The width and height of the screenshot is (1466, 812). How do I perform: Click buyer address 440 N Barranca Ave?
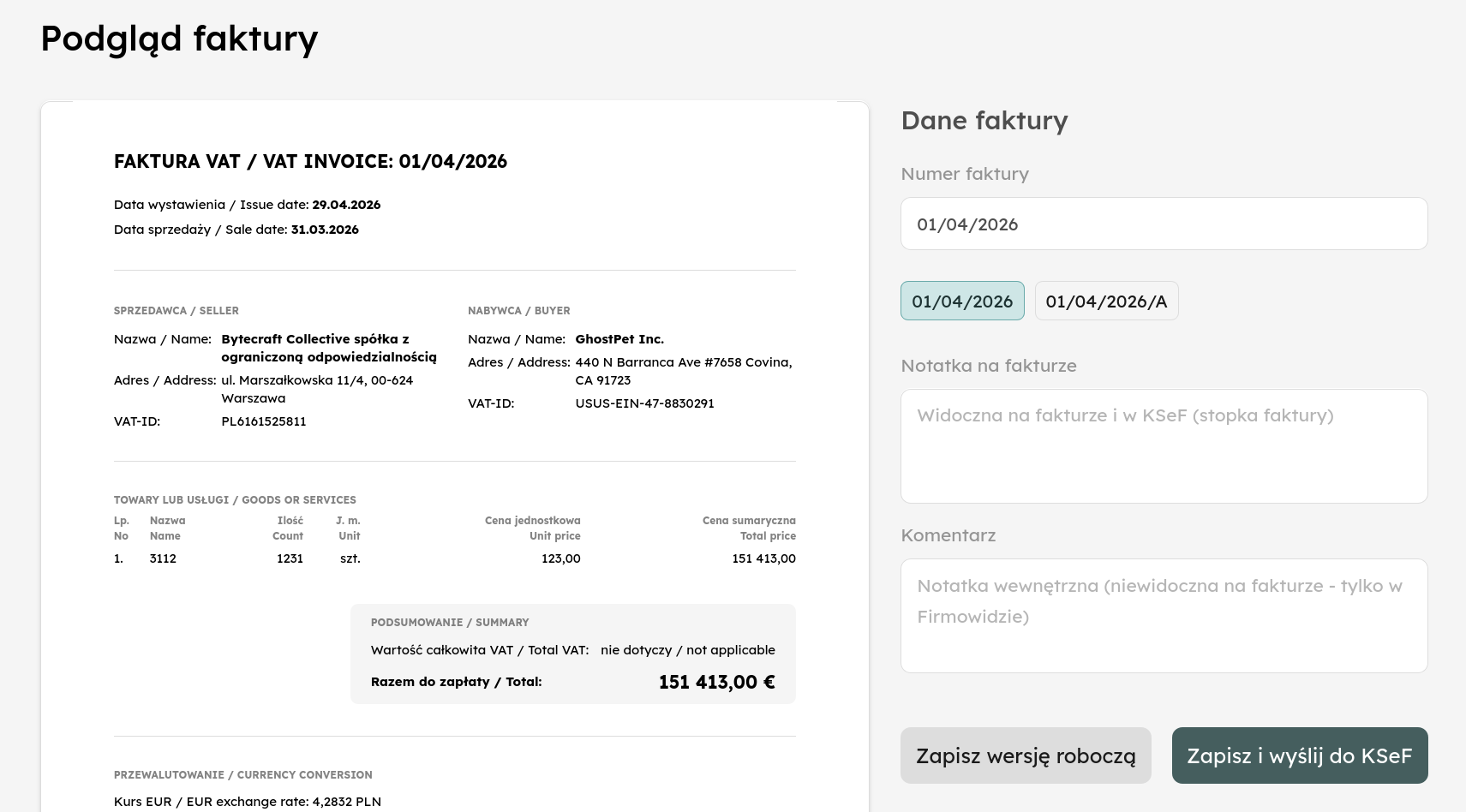(684, 371)
